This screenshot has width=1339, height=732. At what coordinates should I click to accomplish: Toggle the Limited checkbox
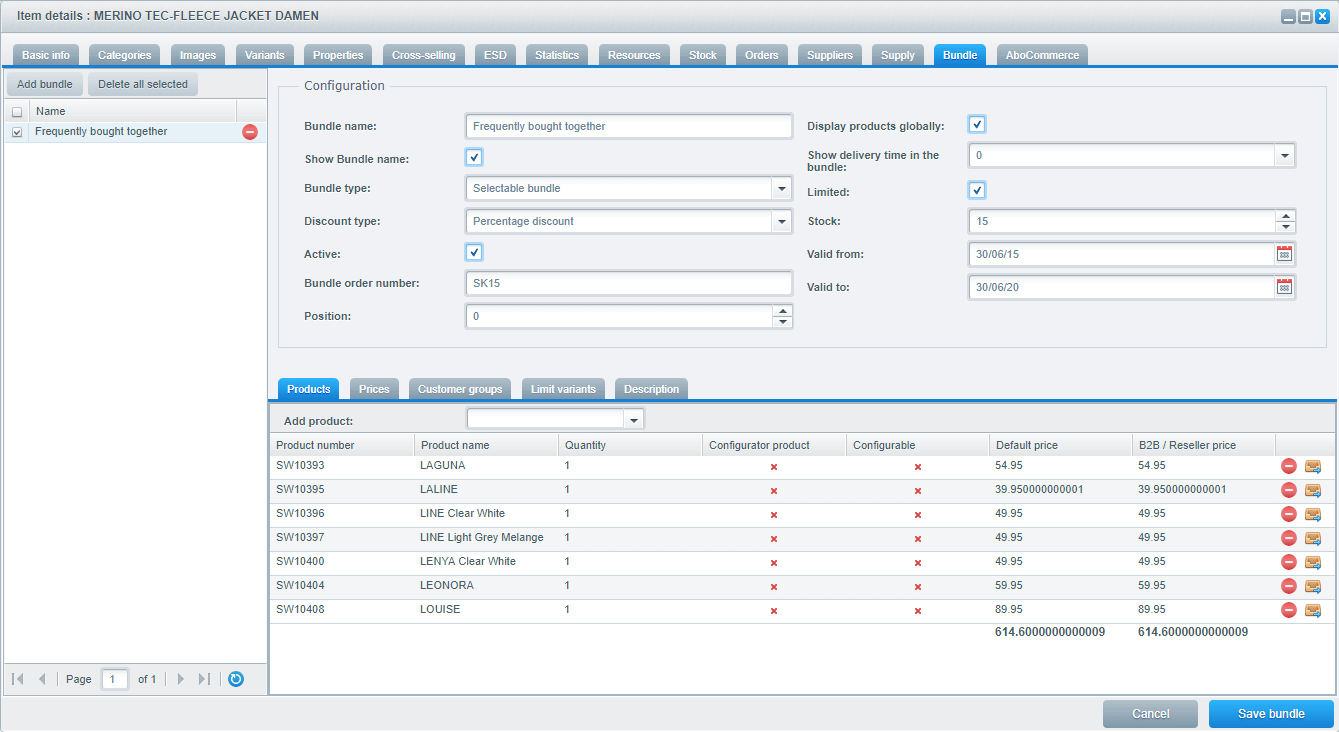click(x=977, y=191)
